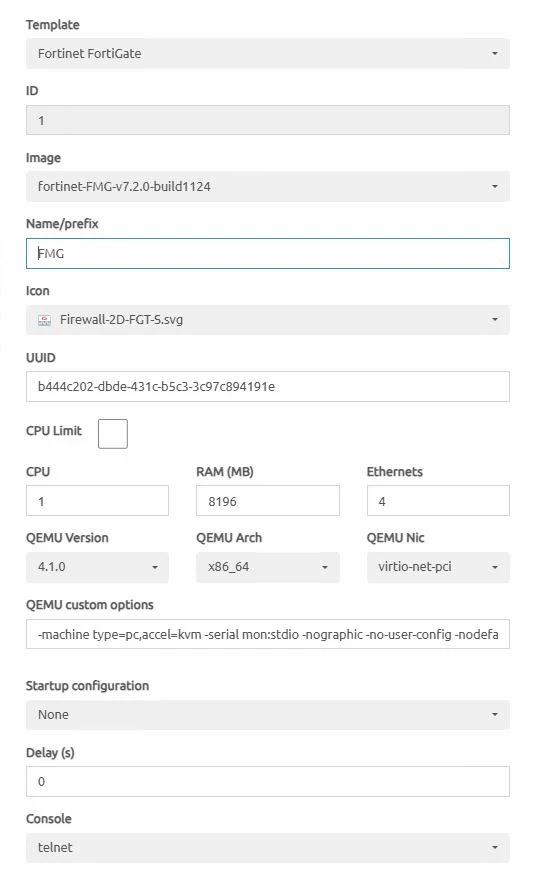The image size is (535, 870).
Task: Open the Icon dropdown Firewall-2D-FGT-S.svg
Action: 268,320
